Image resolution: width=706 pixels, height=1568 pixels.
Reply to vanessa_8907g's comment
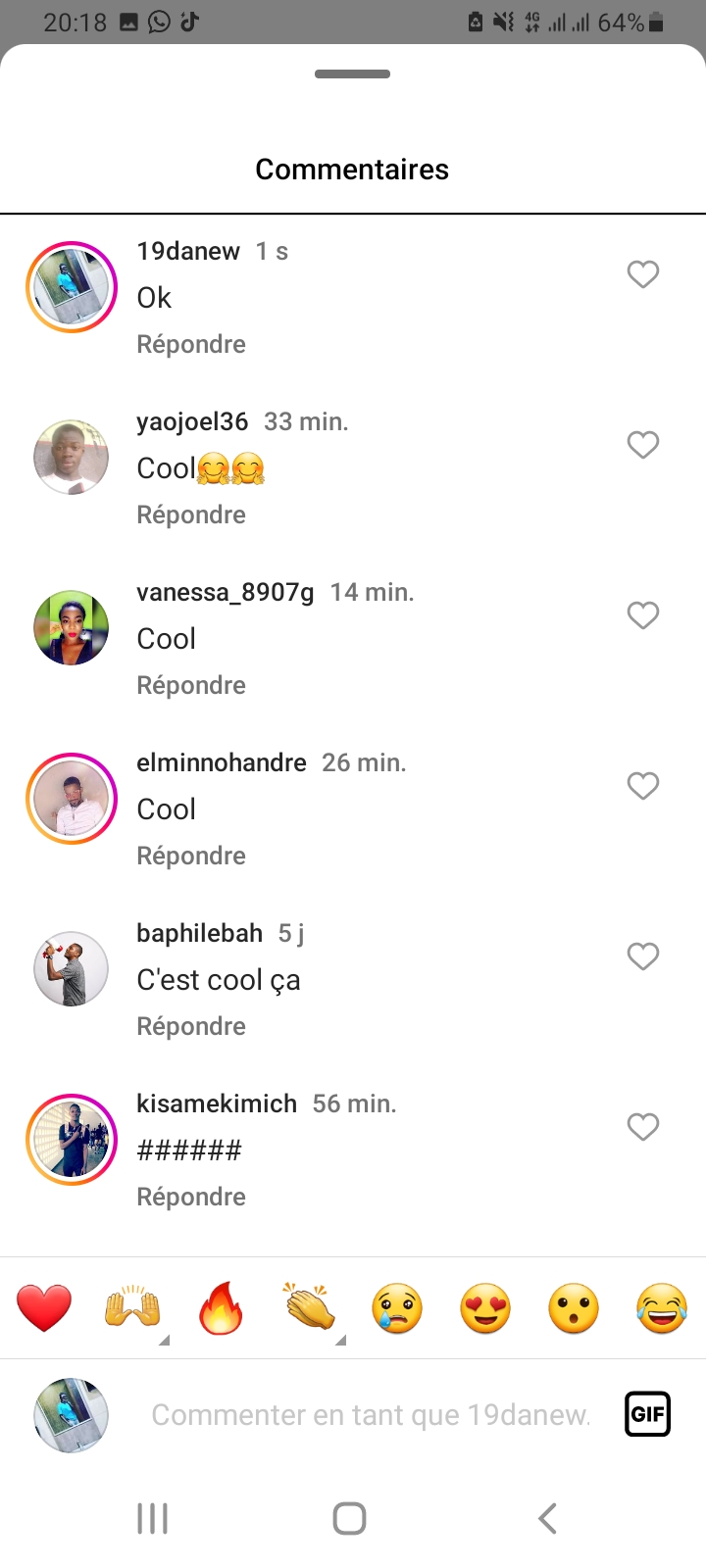(x=191, y=685)
